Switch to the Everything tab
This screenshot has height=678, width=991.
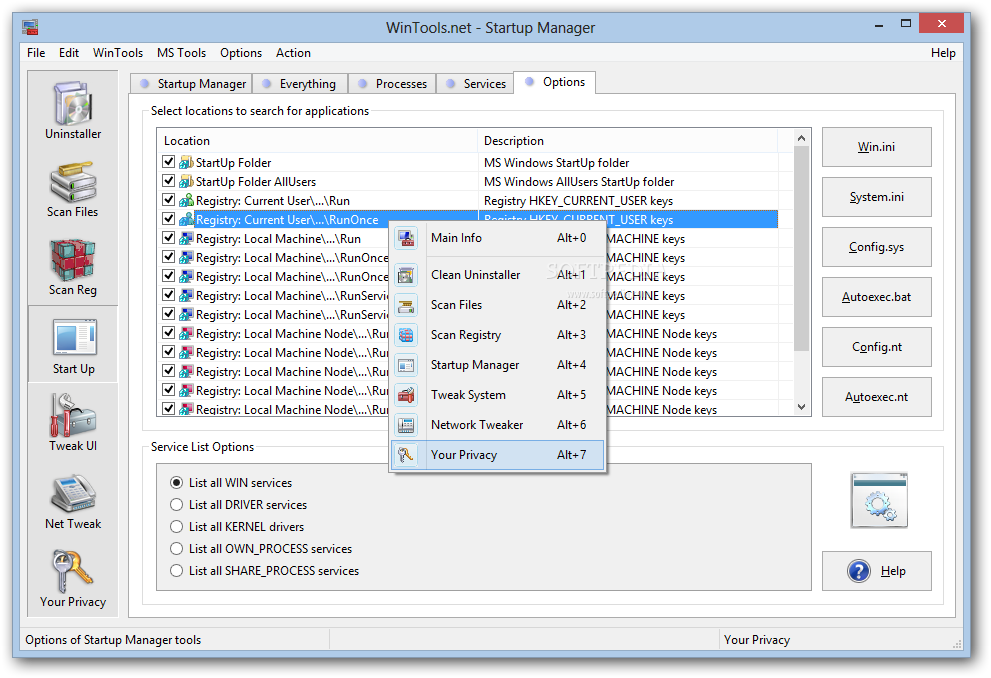(300, 84)
